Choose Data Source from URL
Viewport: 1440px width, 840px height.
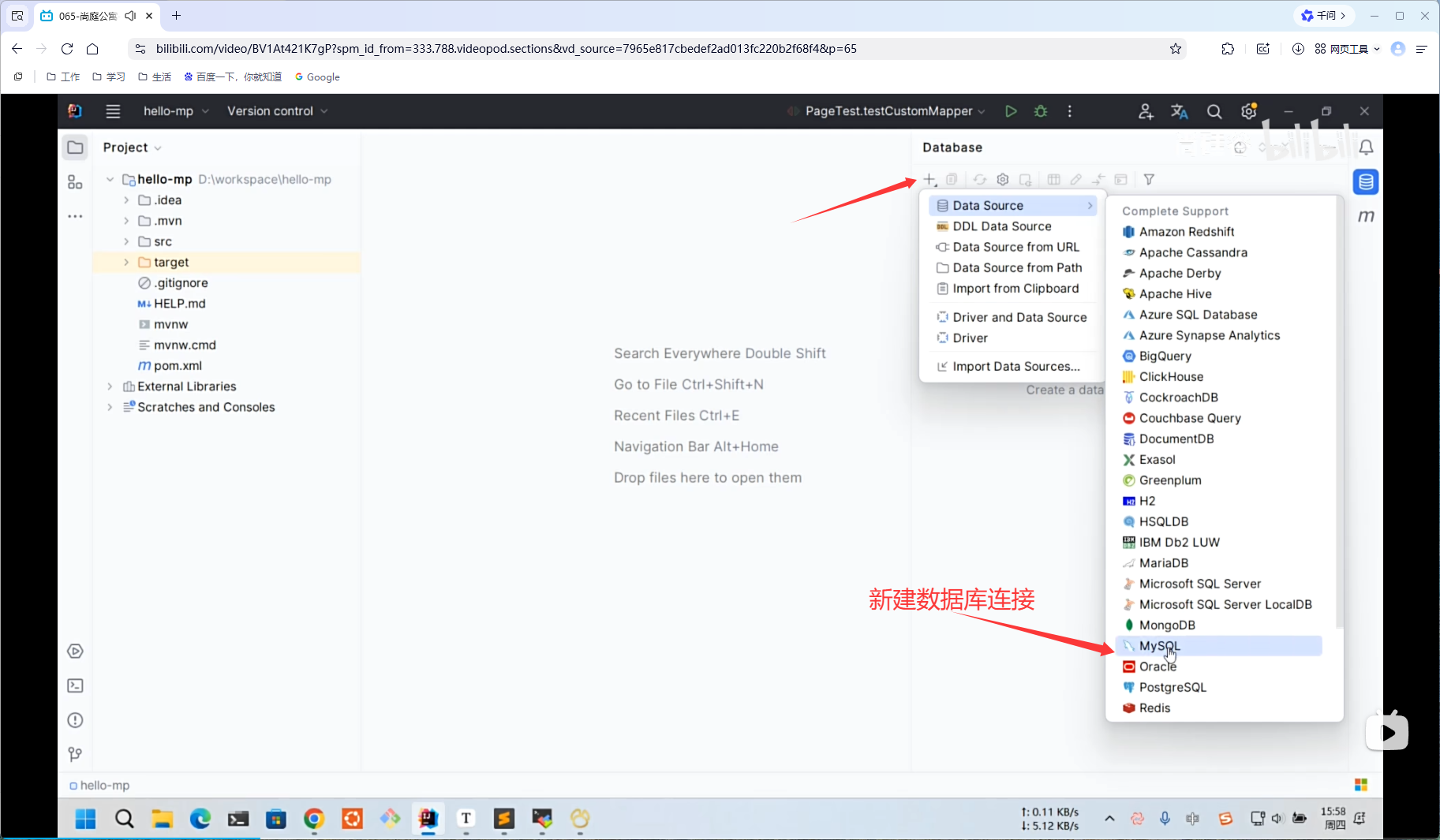coord(1012,247)
